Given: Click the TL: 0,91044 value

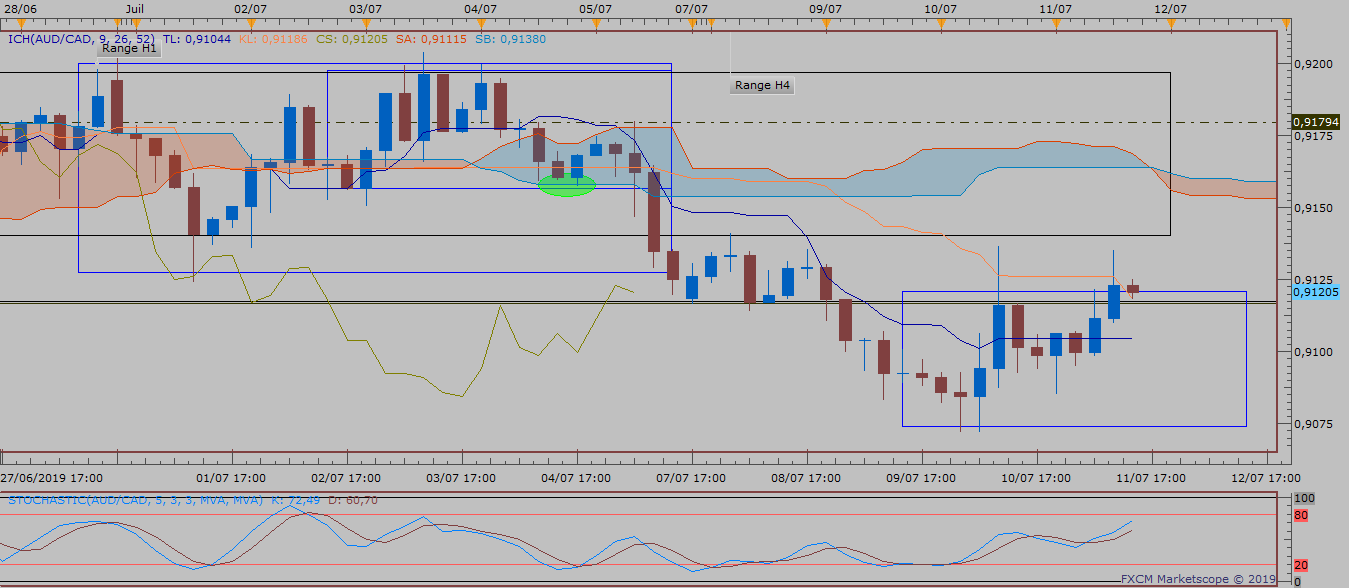Looking at the screenshot, I should pyautogui.click(x=197, y=39).
